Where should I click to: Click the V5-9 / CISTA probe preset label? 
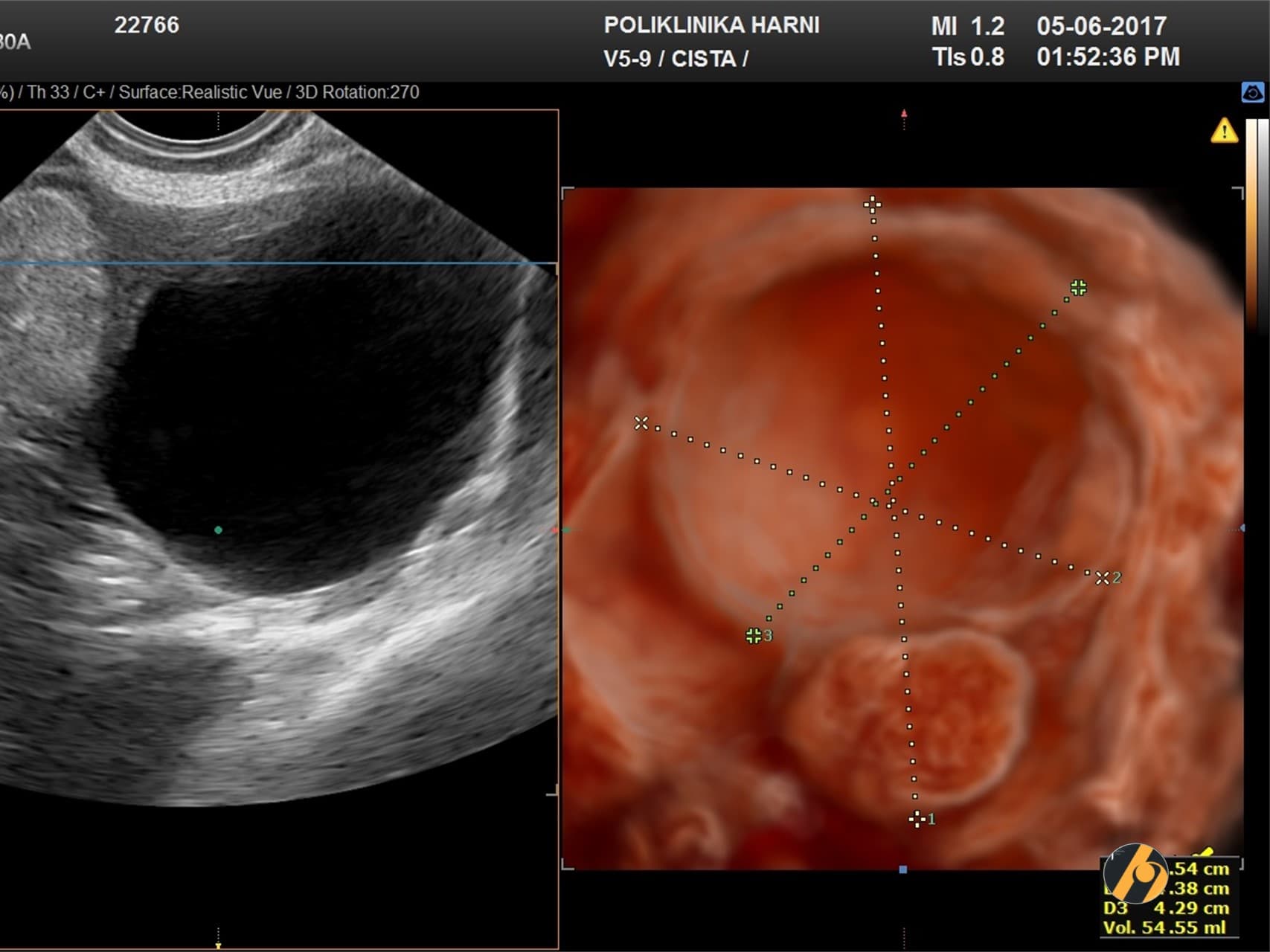tap(675, 59)
